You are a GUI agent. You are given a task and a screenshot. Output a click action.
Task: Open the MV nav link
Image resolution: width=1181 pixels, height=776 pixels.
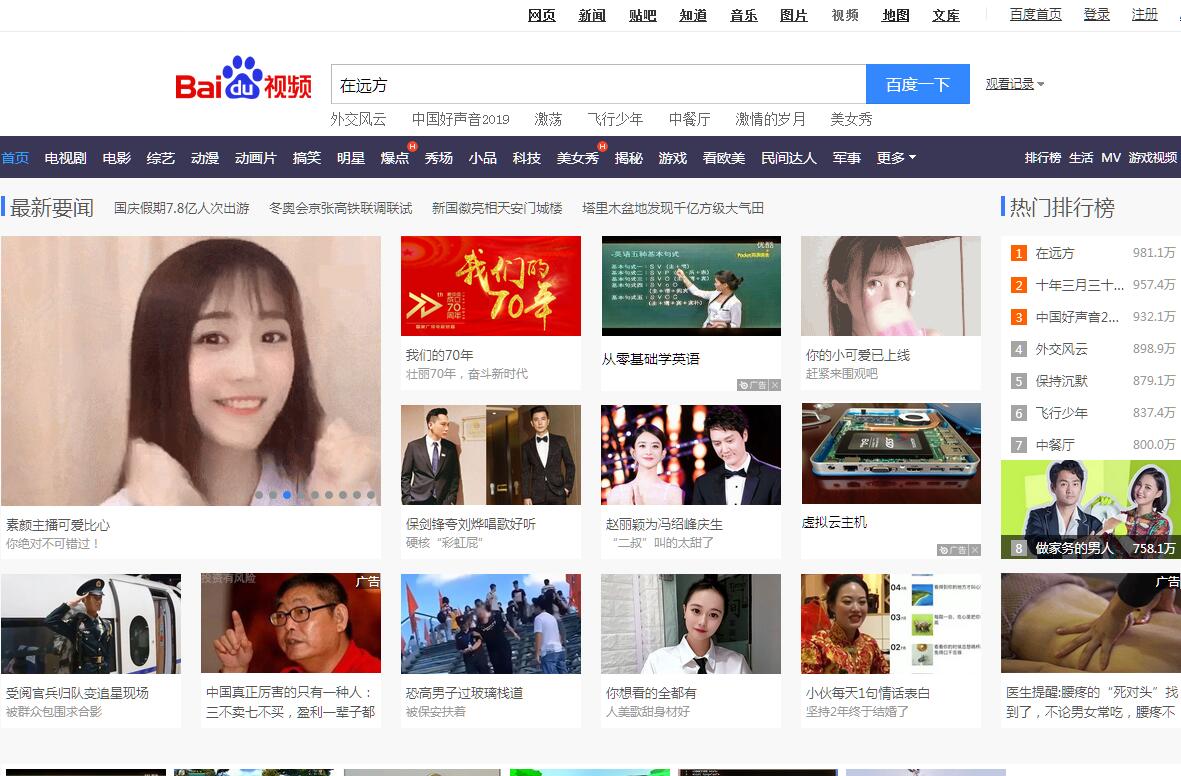1111,157
